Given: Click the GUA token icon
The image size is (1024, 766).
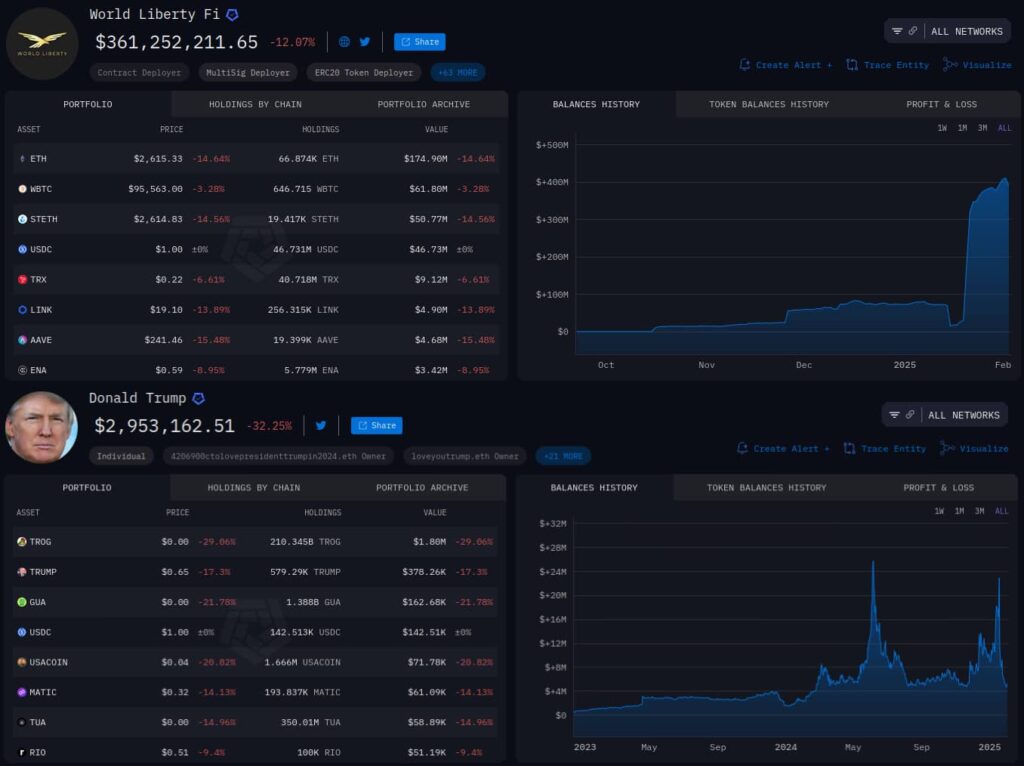Looking at the screenshot, I should coord(22,601).
